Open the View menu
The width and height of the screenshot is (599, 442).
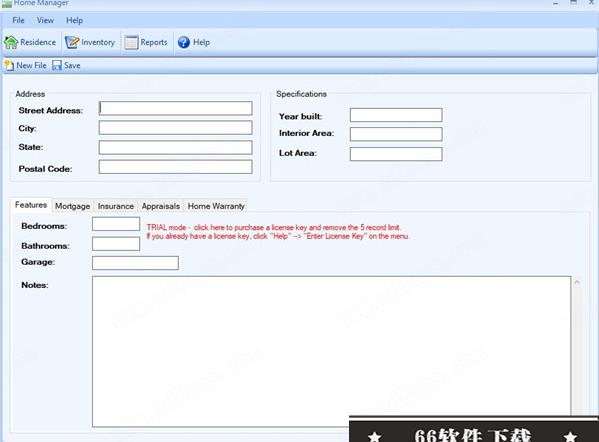pos(45,20)
